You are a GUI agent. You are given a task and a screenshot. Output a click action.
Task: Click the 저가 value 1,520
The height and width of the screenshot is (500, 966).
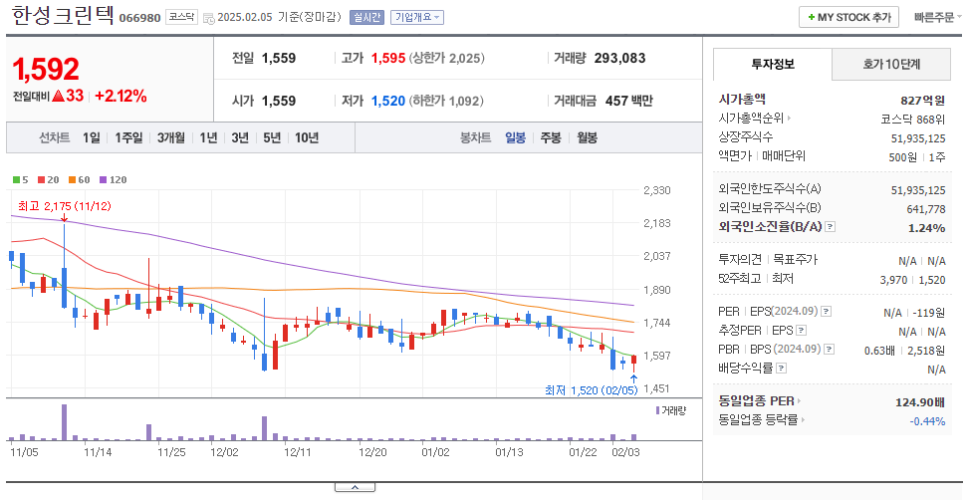(388, 101)
